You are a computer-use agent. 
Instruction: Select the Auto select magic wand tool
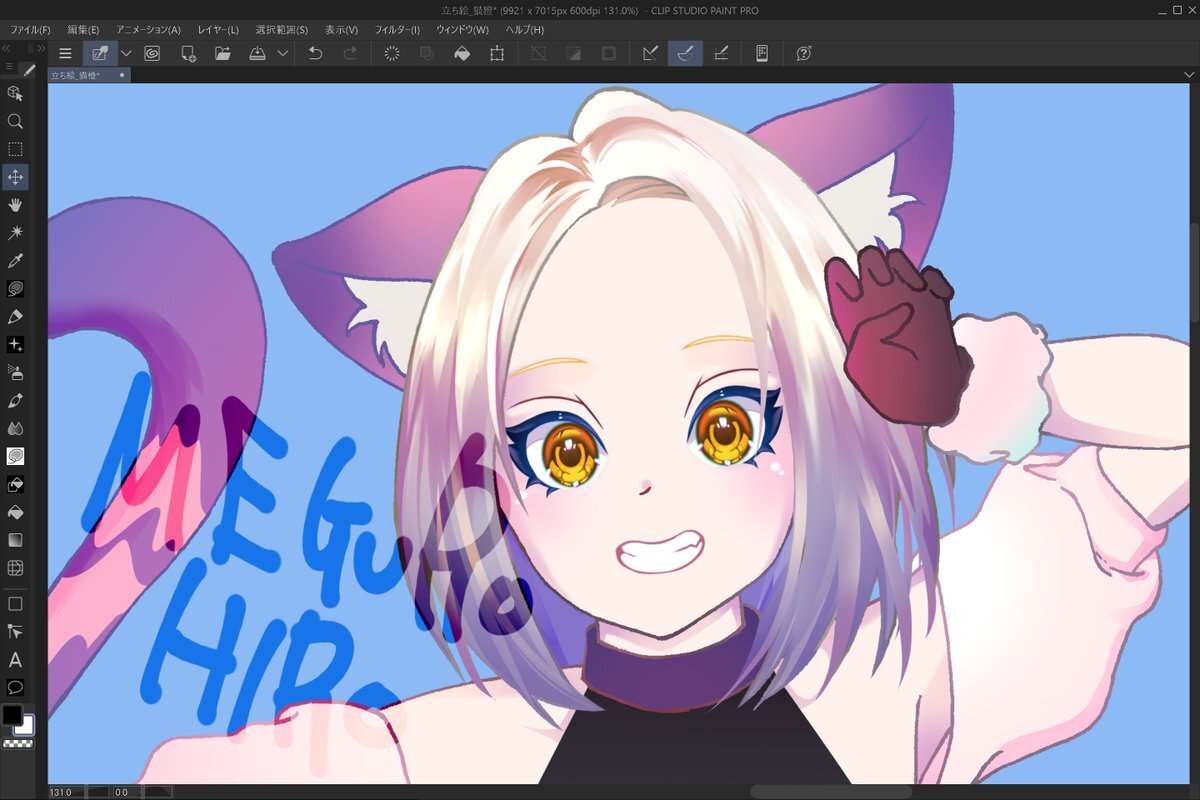click(15, 233)
